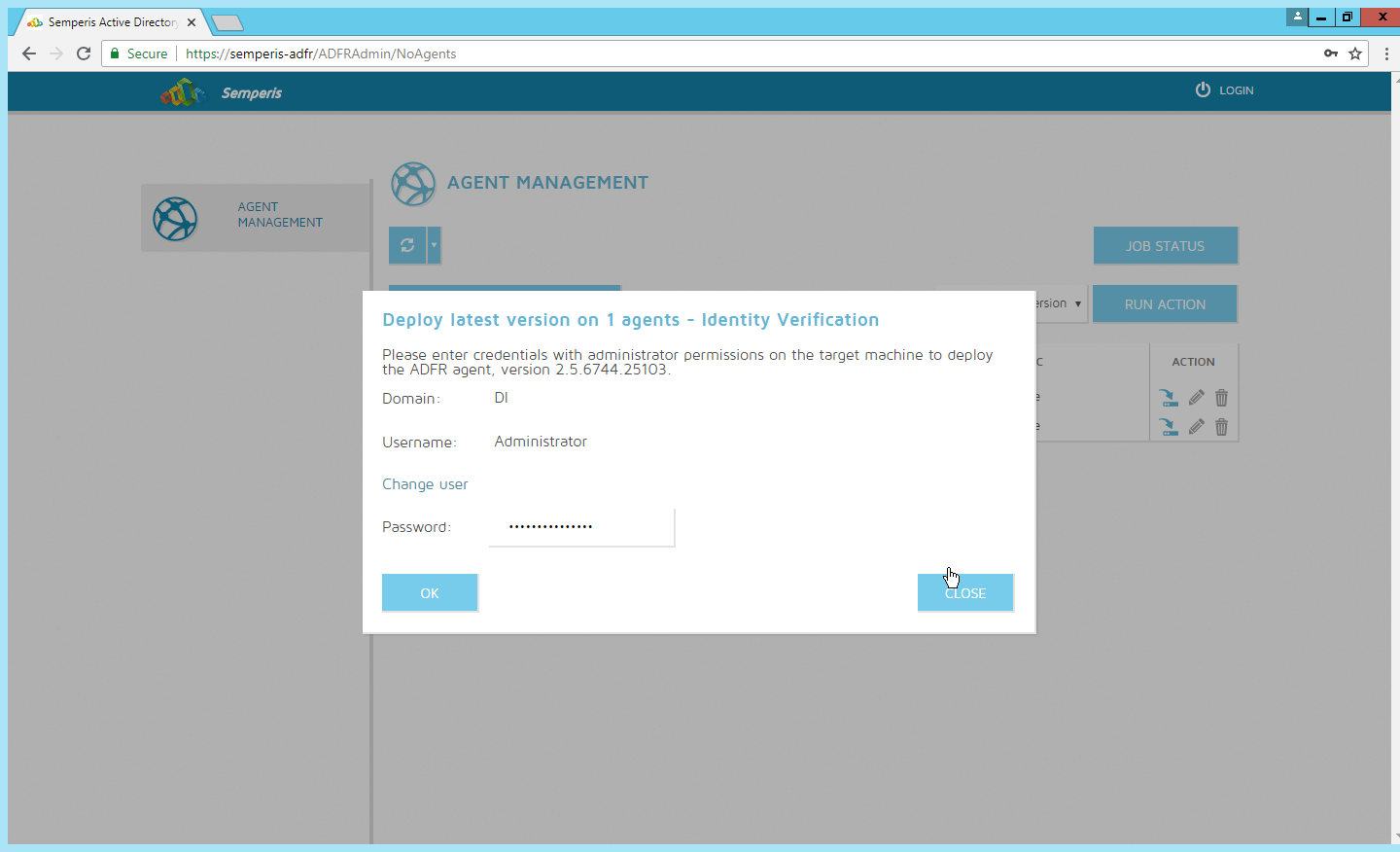Close the Semperis browser tab
The image size is (1400, 852).
(x=192, y=22)
